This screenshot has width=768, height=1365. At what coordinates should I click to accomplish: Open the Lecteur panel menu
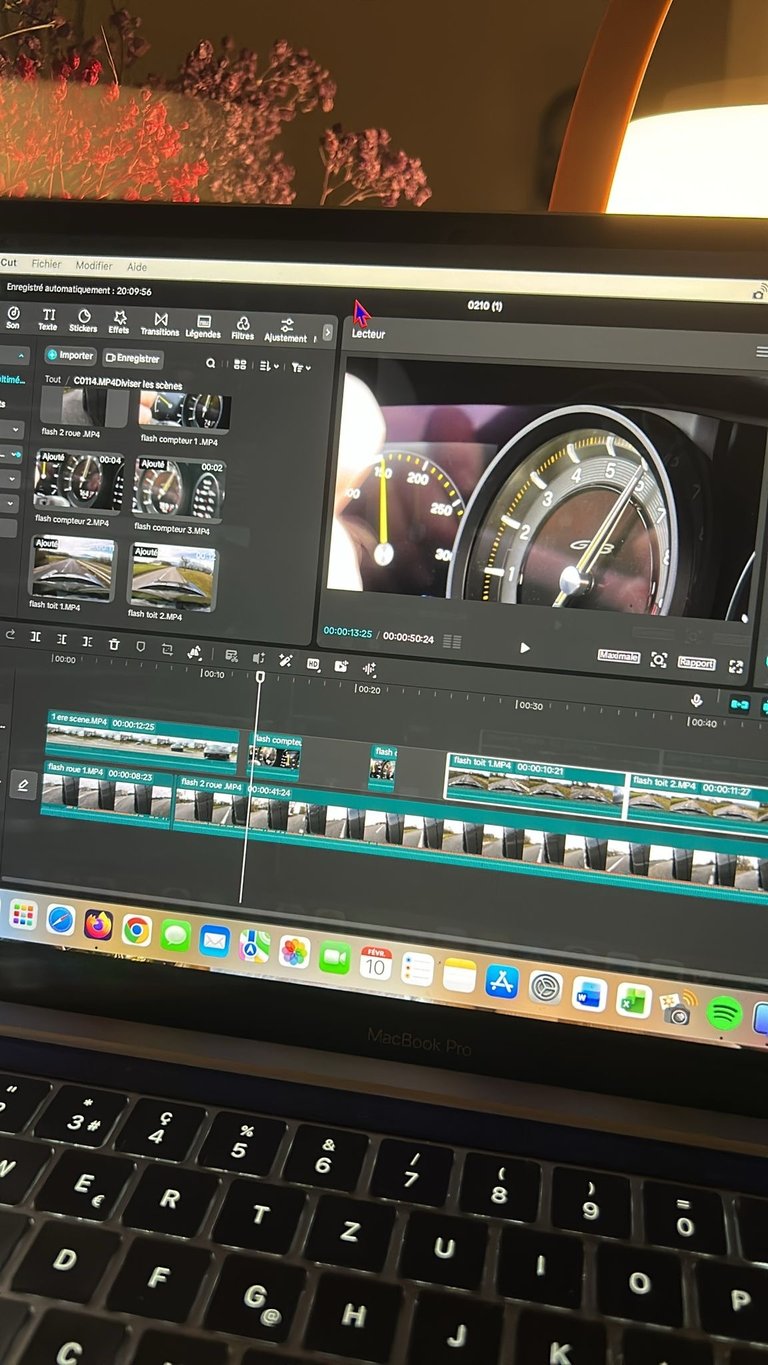762,352
